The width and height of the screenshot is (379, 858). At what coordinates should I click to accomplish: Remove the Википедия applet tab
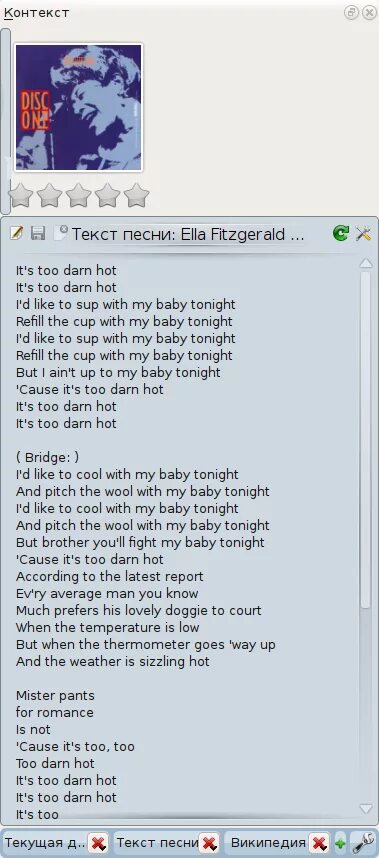point(320,843)
